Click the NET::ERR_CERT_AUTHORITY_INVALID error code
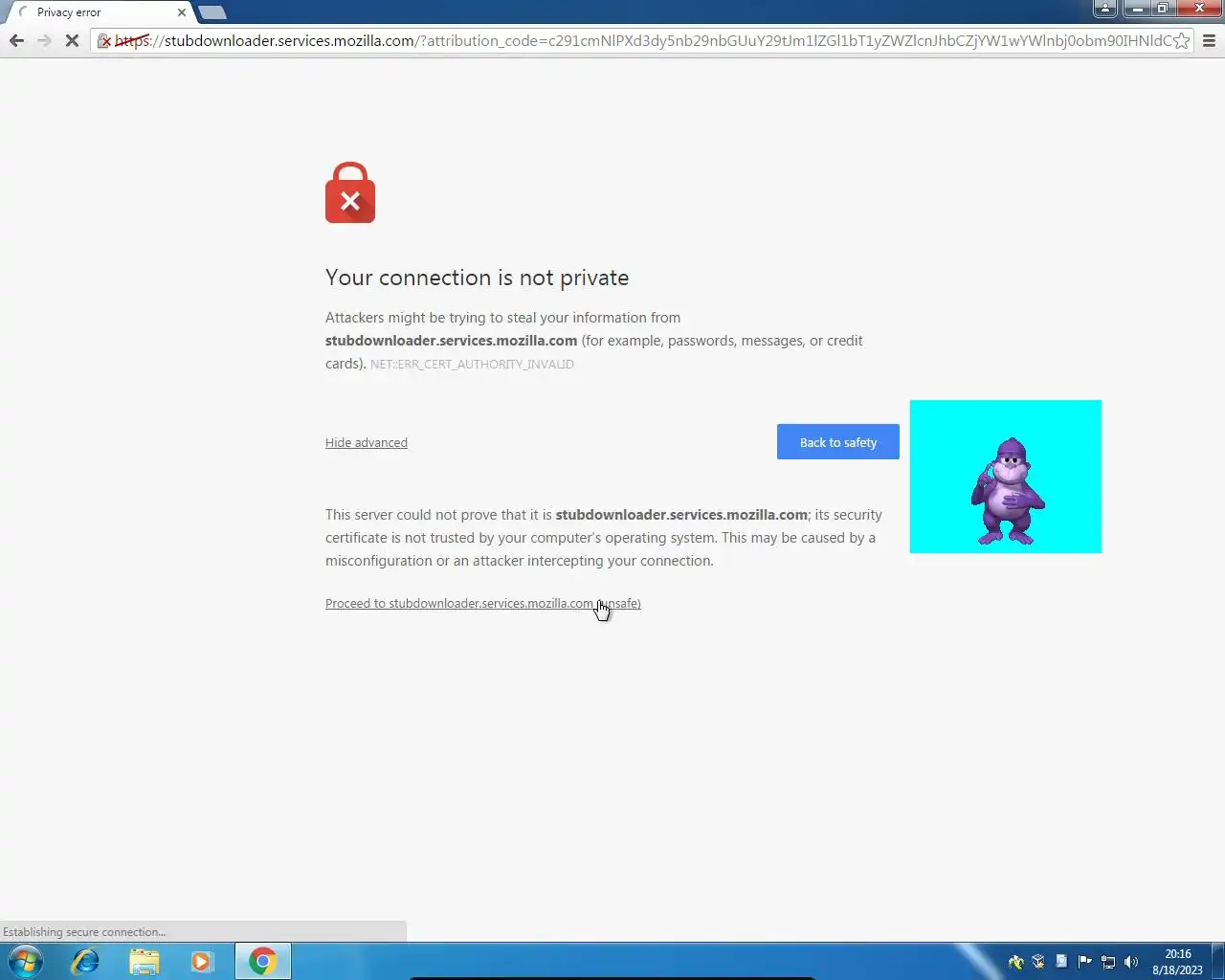The image size is (1225, 980). (472, 365)
